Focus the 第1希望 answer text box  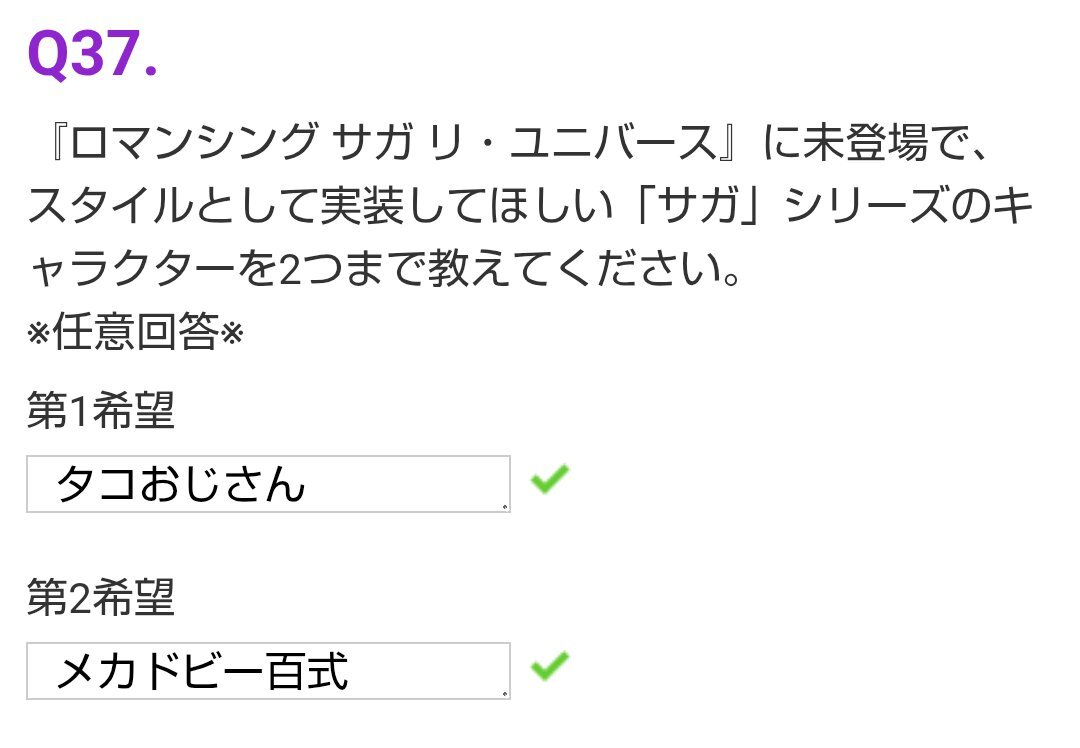(x=268, y=484)
